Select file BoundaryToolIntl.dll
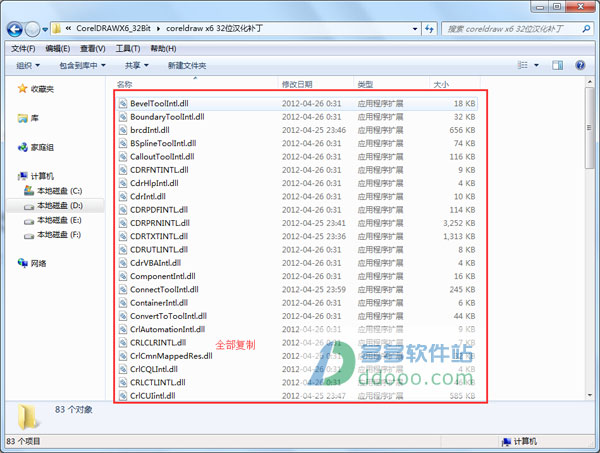 [298, 117]
